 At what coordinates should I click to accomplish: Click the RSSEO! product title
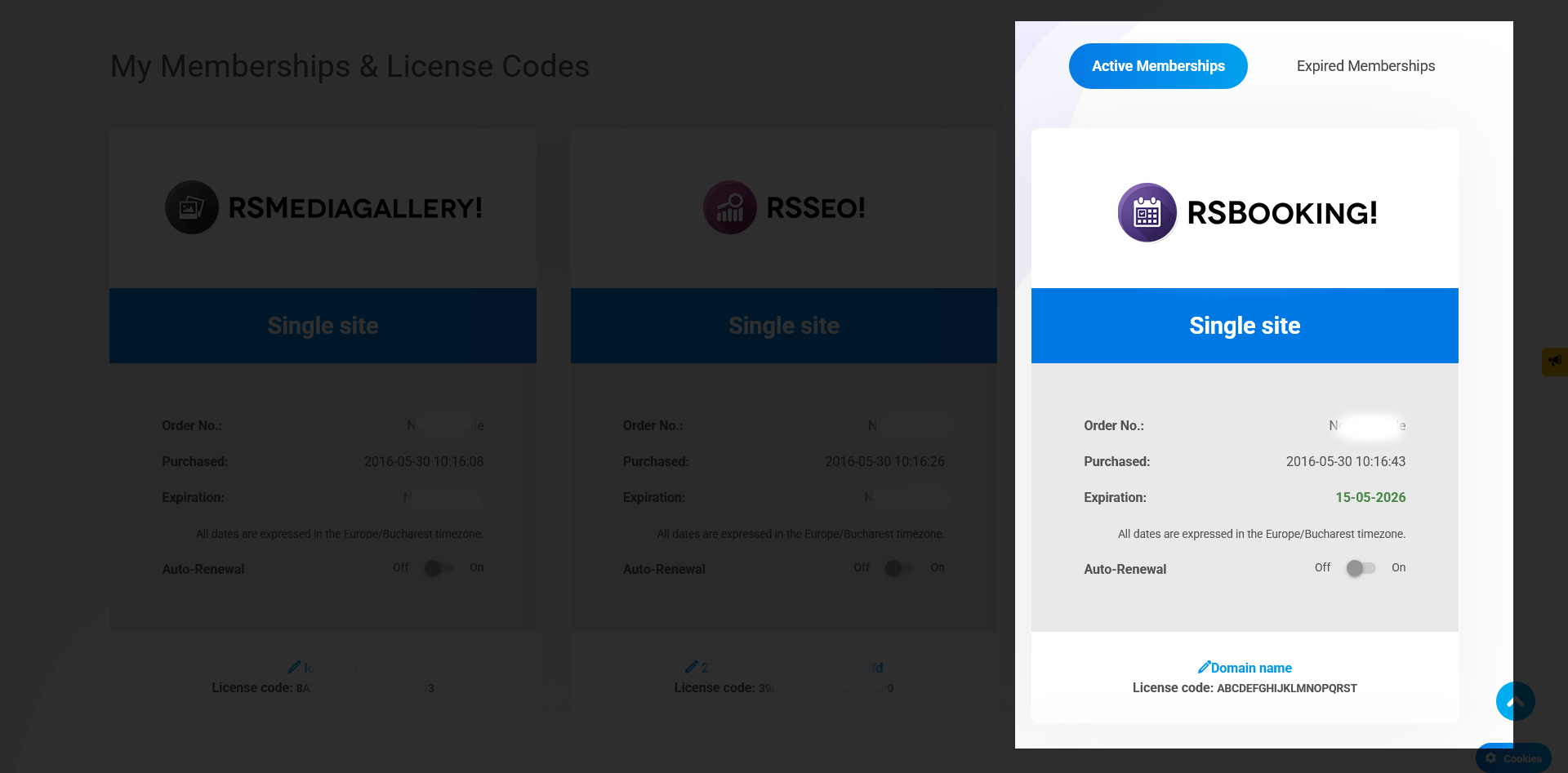816,208
